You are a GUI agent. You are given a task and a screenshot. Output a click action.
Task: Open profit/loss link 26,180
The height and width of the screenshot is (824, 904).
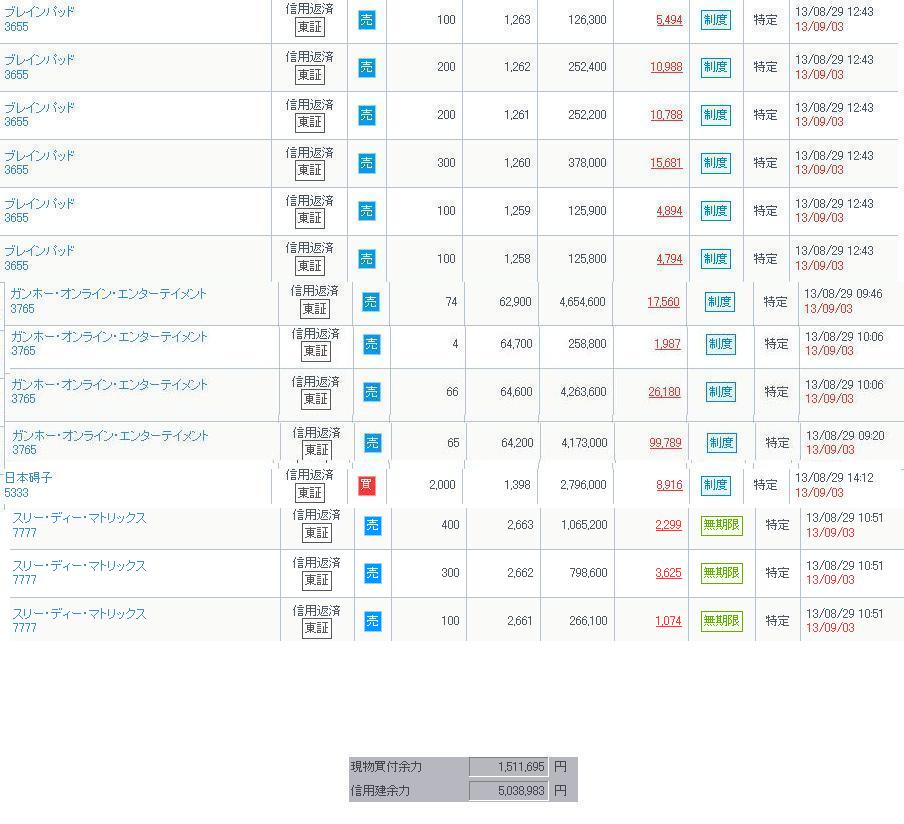coord(664,392)
